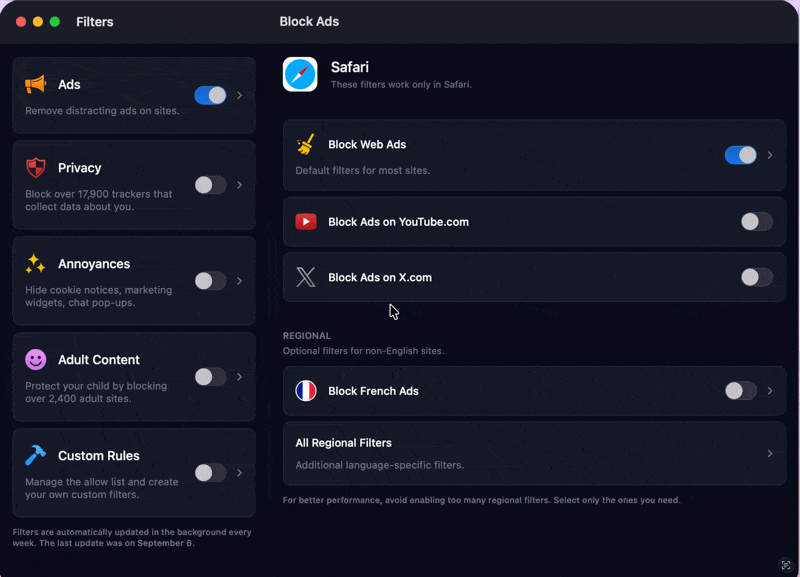Select the Custom Rules category title

point(98,456)
